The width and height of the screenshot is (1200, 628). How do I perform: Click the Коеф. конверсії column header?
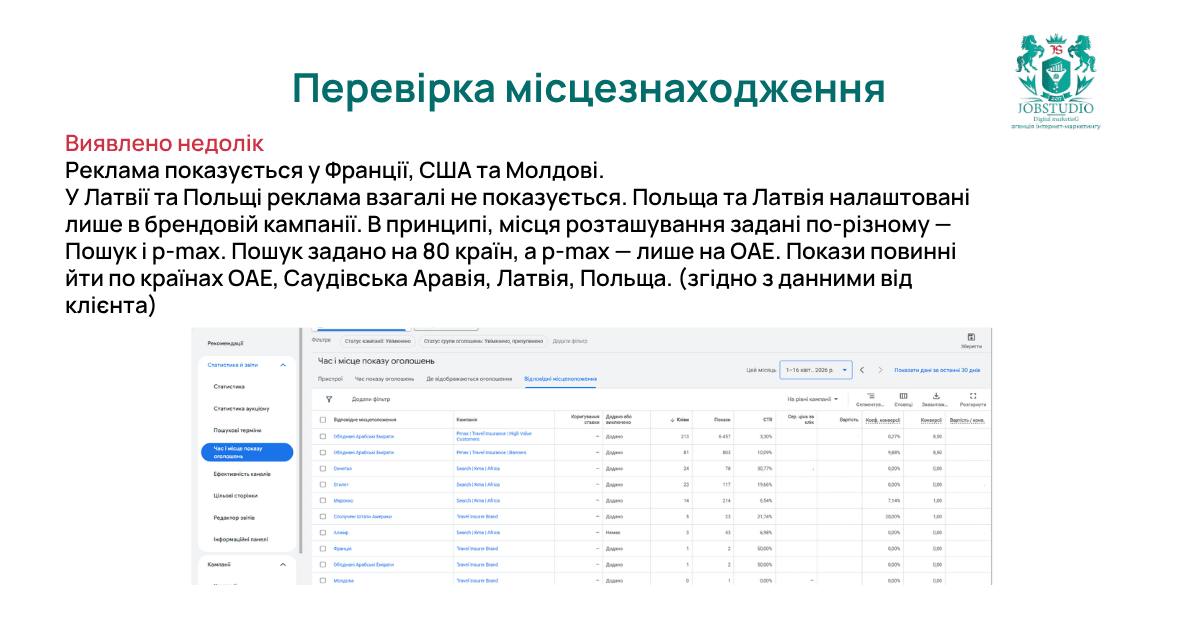click(x=883, y=420)
